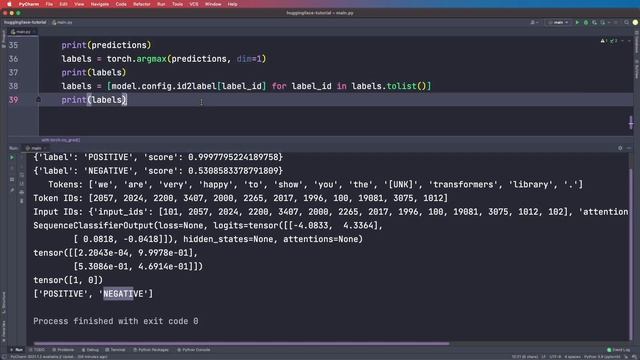This screenshot has width=640, height=360.
Task: Open the Window menu
Action: [213, 4]
